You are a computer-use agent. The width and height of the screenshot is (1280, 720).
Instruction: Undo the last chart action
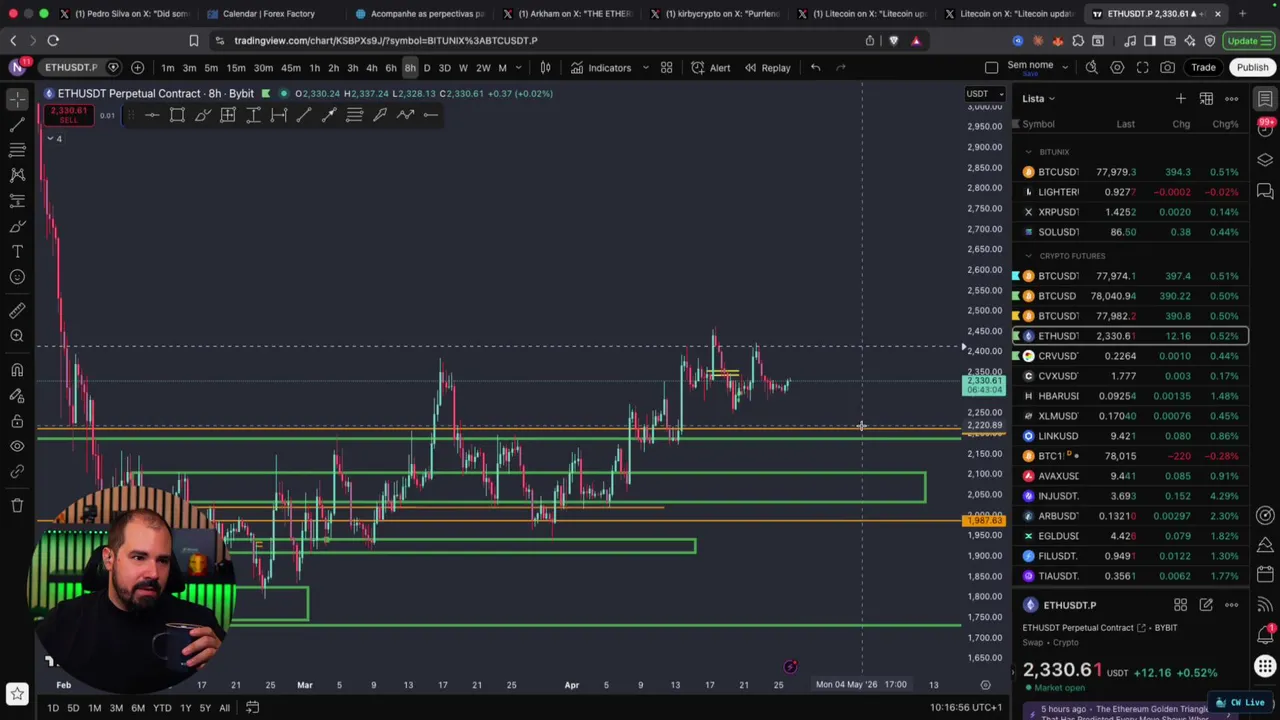click(816, 67)
